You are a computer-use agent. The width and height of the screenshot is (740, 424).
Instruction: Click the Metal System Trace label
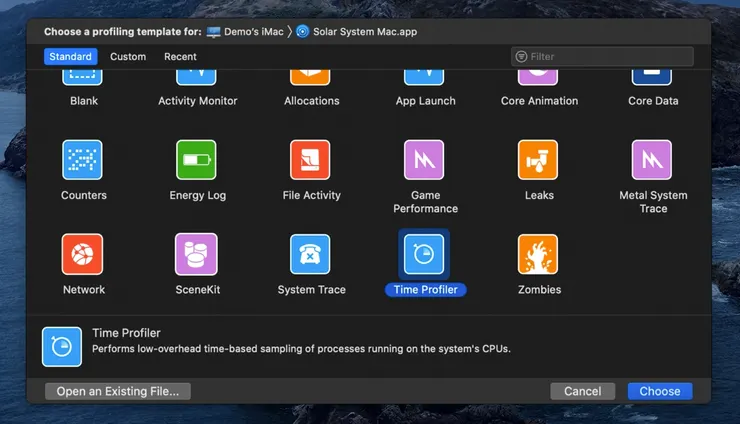(653, 202)
